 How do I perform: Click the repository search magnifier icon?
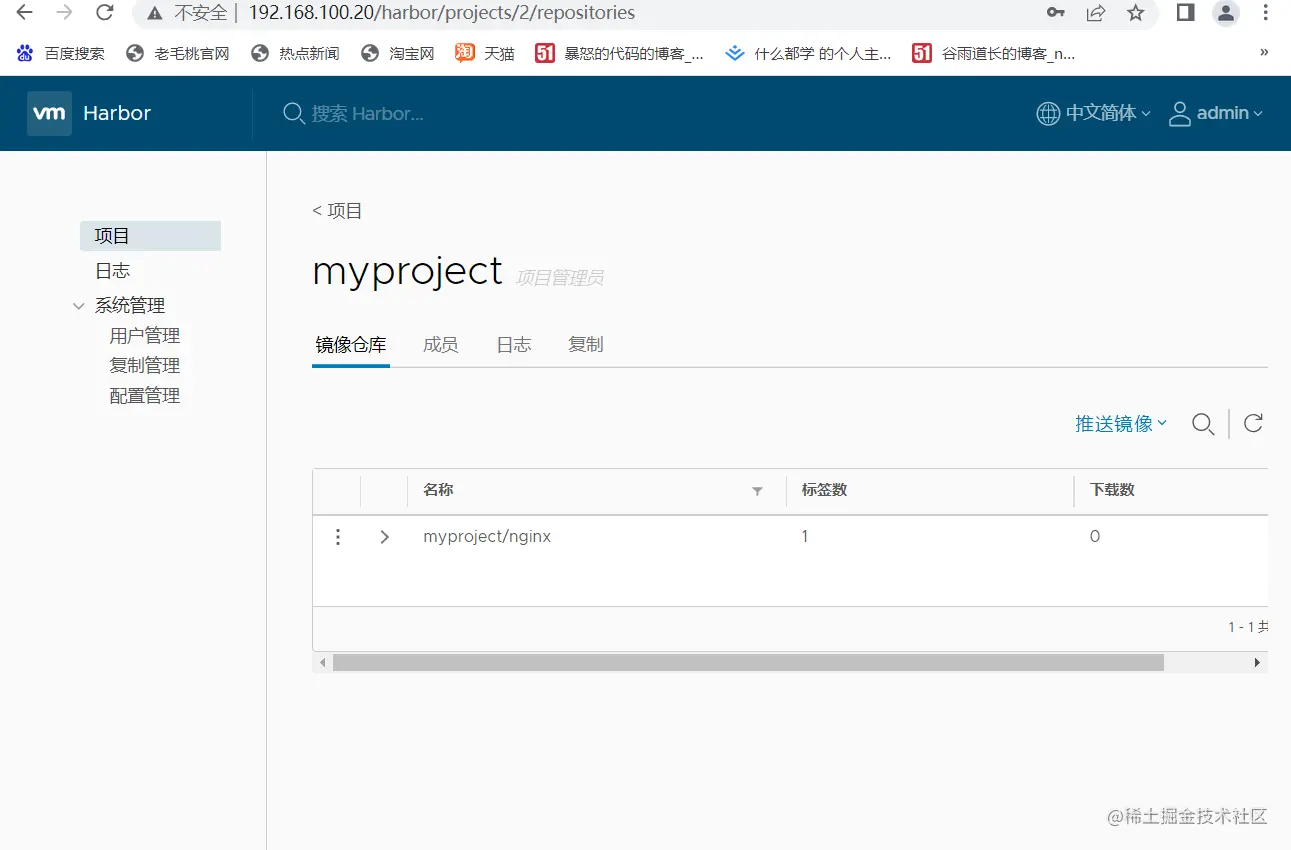tap(1203, 424)
